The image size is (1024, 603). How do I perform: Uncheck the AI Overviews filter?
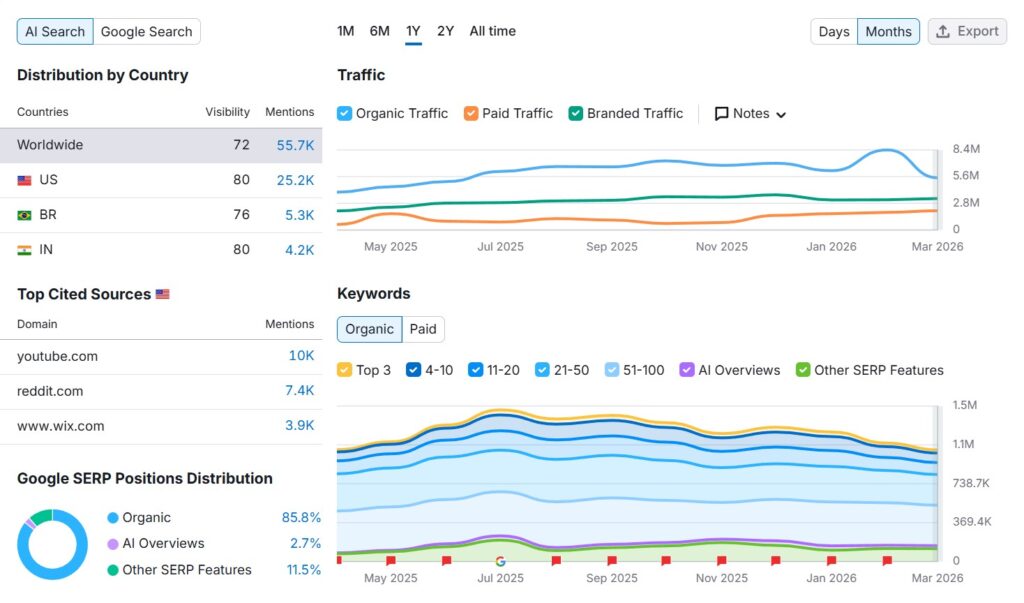pyautogui.click(x=687, y=370)
